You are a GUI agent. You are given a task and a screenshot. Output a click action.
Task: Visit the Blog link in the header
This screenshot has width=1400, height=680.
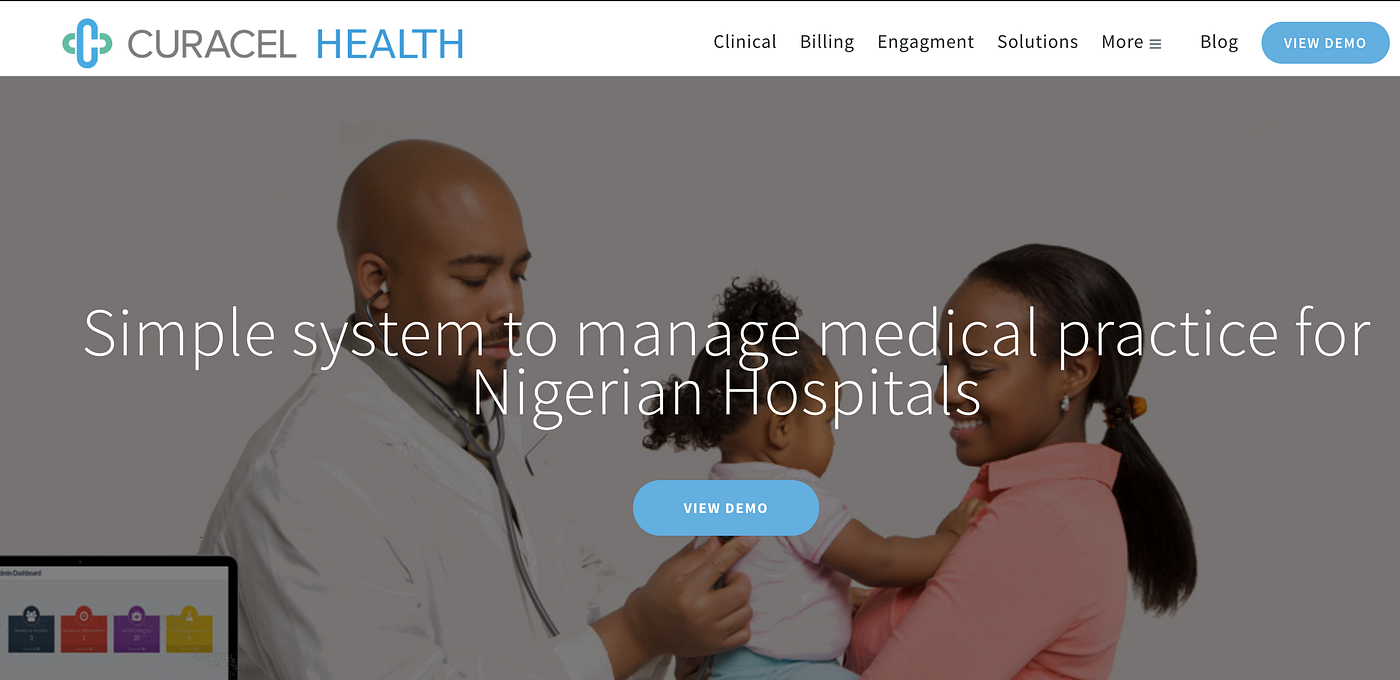[1219, 42]
